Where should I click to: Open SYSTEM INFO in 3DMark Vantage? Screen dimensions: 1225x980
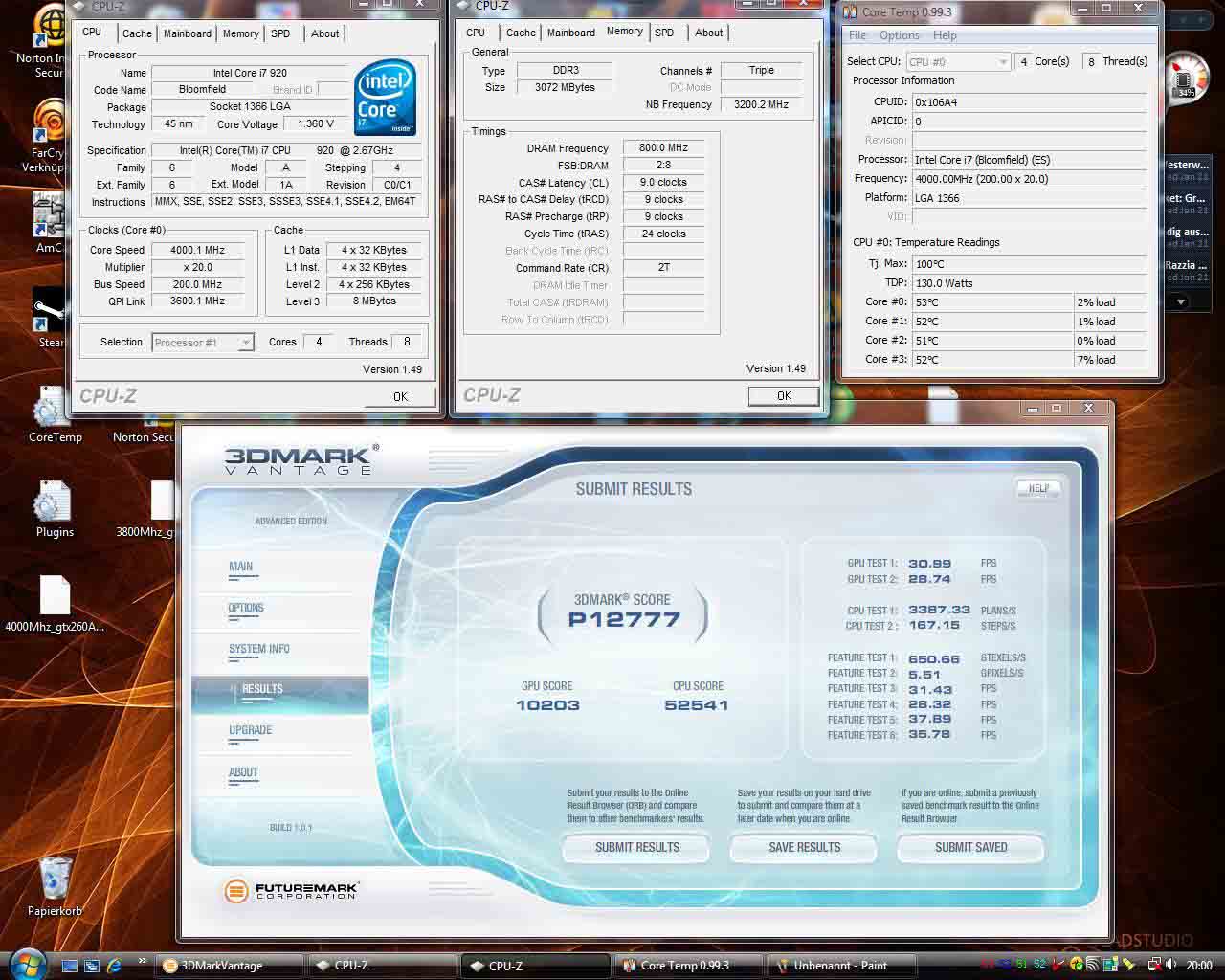259,649
